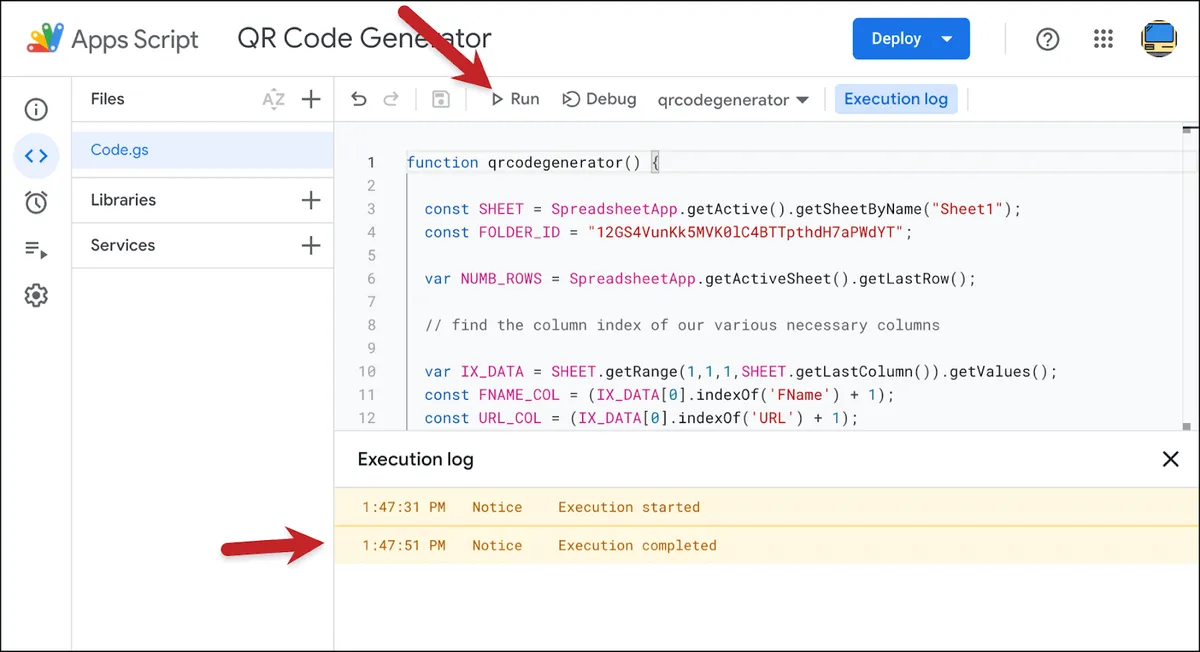1200x652 pixels.
Task: Close the Execution log panel
Action: [x=1170, y=459]
